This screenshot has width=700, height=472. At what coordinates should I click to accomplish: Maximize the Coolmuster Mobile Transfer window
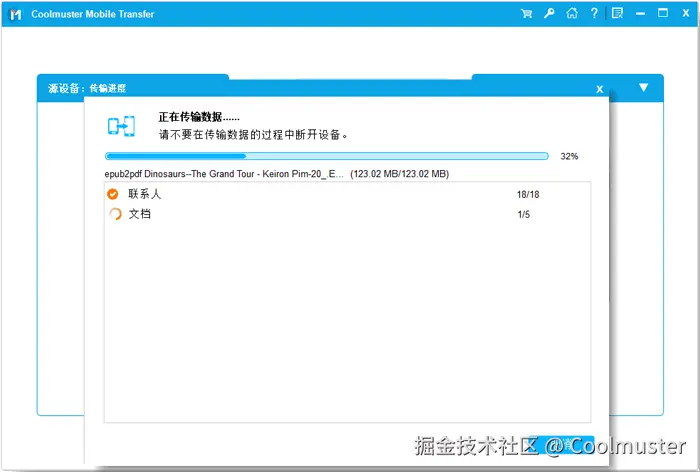pos(663,13)
